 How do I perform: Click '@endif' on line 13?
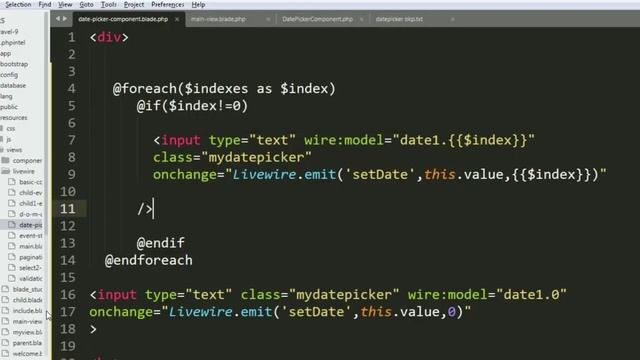(160, 243)
